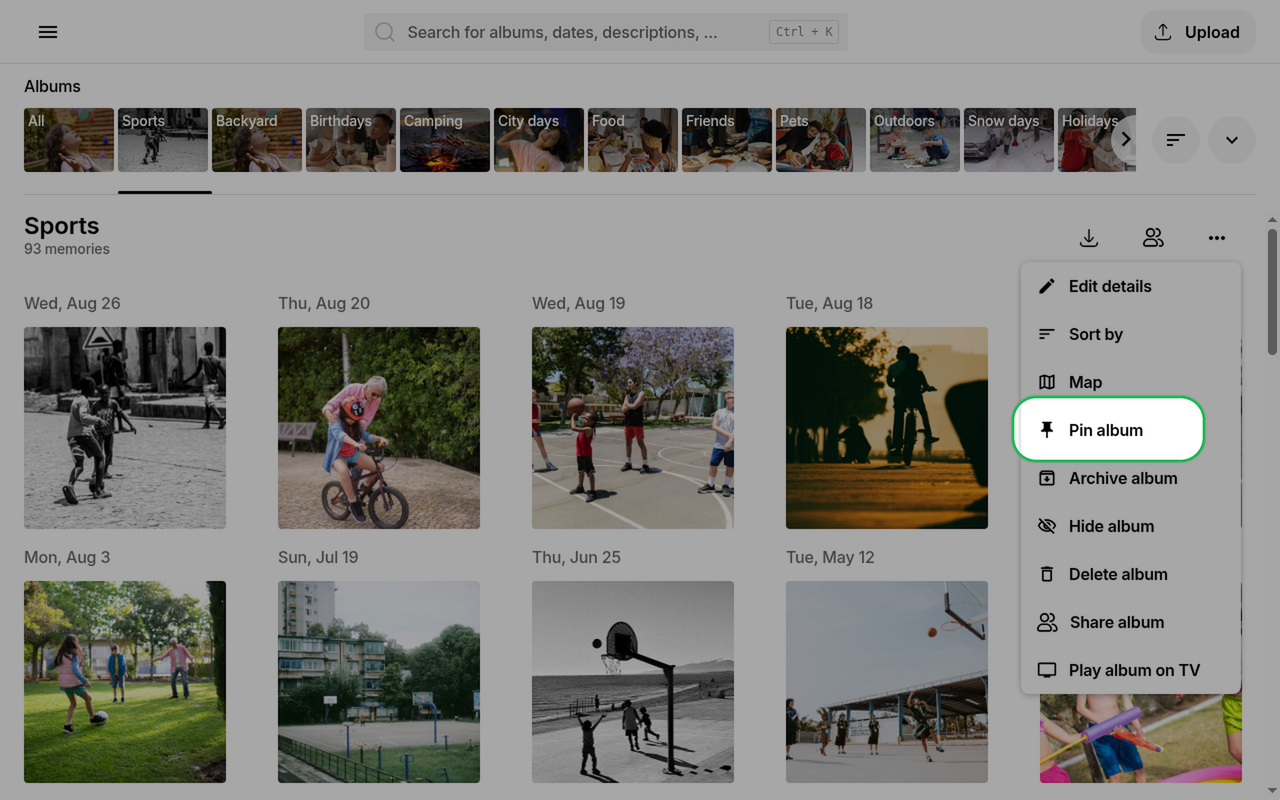The height and width of the screenshot is (800, 1280).
Task: Open the Outdoors album
Action: [915, 140]
